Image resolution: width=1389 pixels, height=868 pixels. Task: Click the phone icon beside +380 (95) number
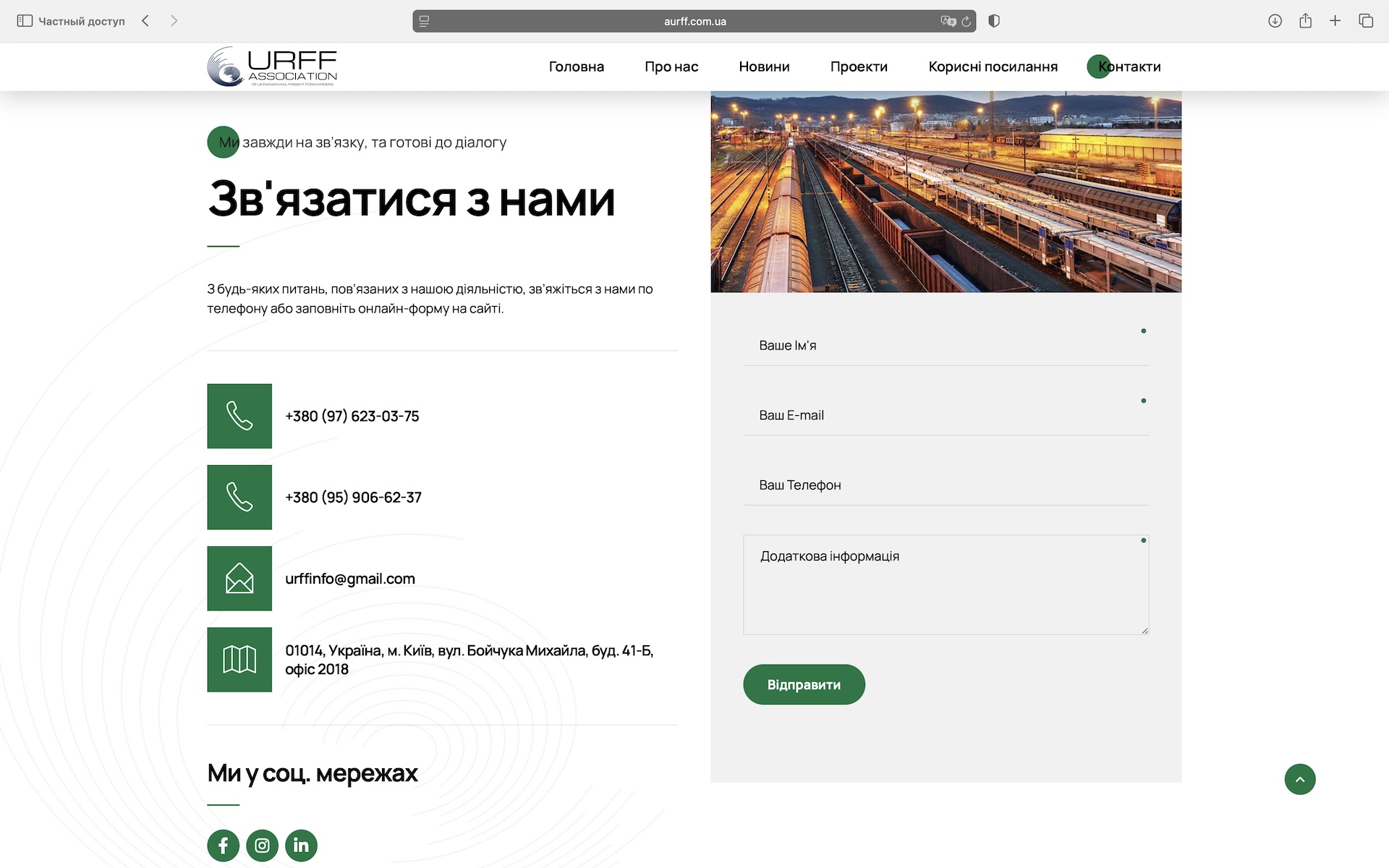(239, 497)
